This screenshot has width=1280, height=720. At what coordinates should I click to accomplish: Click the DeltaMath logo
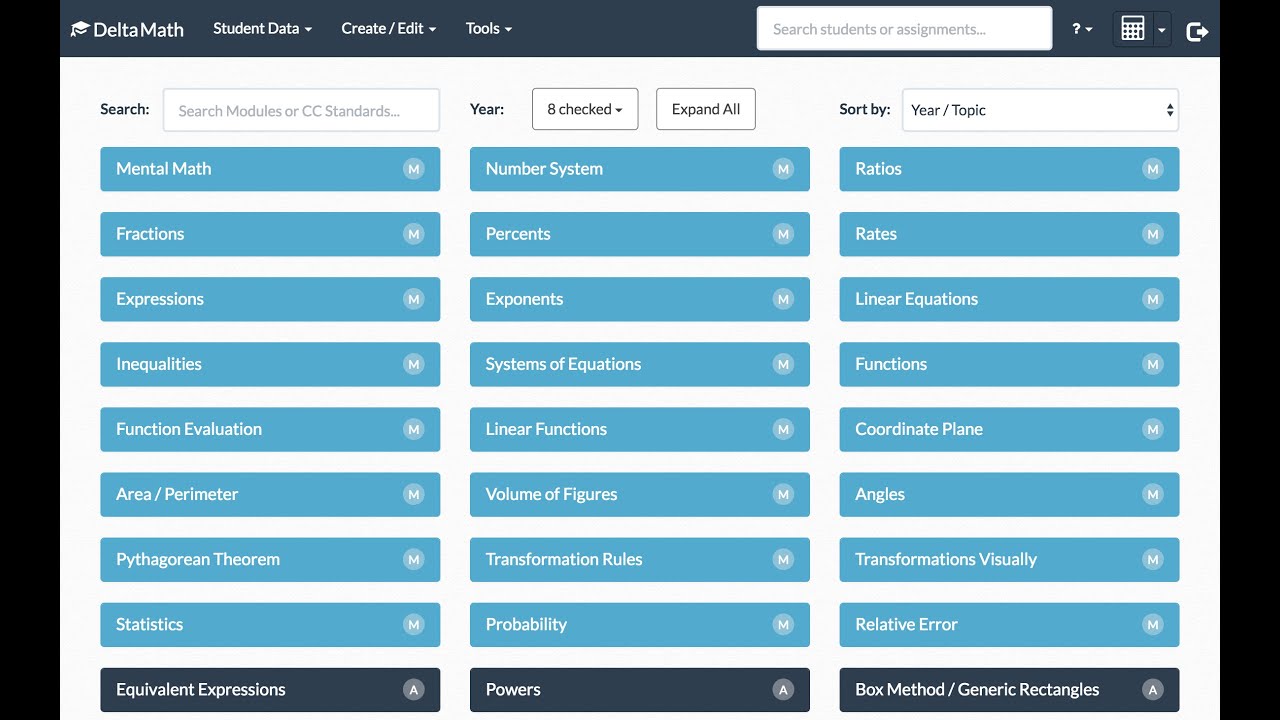pos(127,29)
